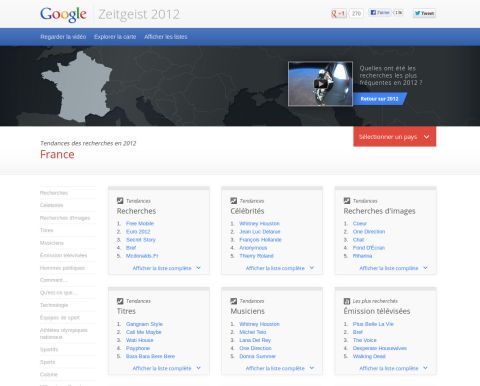The height and width of the screenshot is (386, 480).
Task: Open the Secret Story link
Action: [x=141, y=240]
